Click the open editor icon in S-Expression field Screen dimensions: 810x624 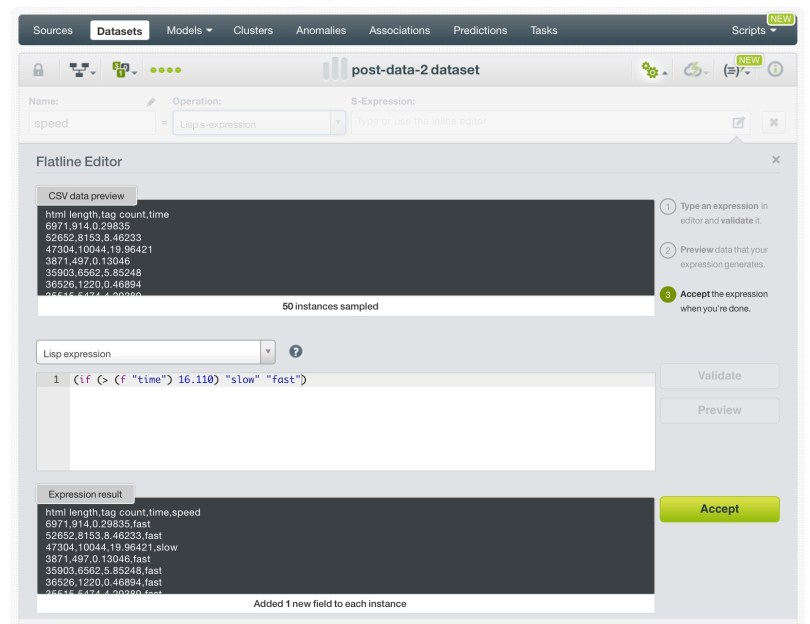pos(738,123)
